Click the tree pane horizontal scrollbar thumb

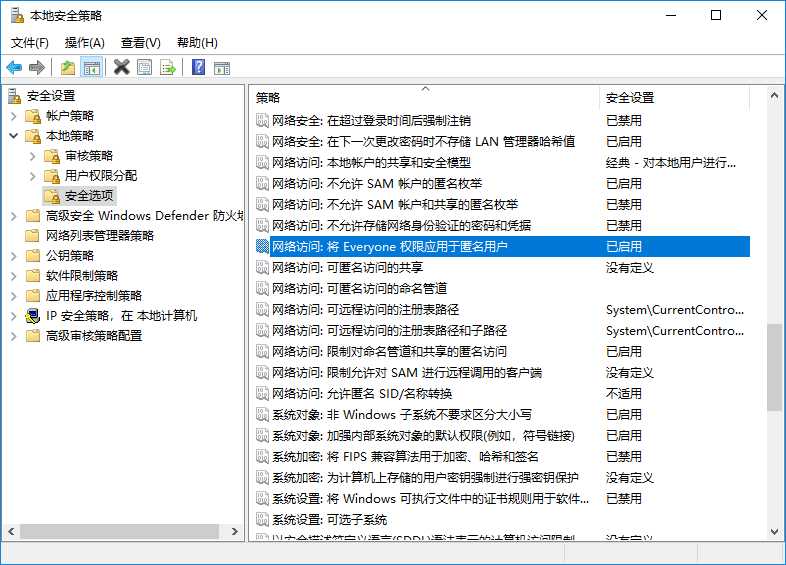(x=119, y=531)
